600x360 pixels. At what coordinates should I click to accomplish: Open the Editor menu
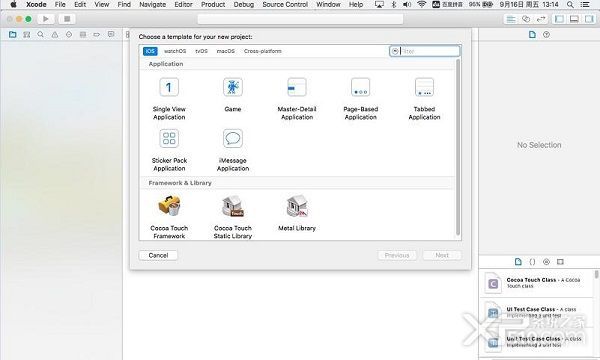coord(183,5)
